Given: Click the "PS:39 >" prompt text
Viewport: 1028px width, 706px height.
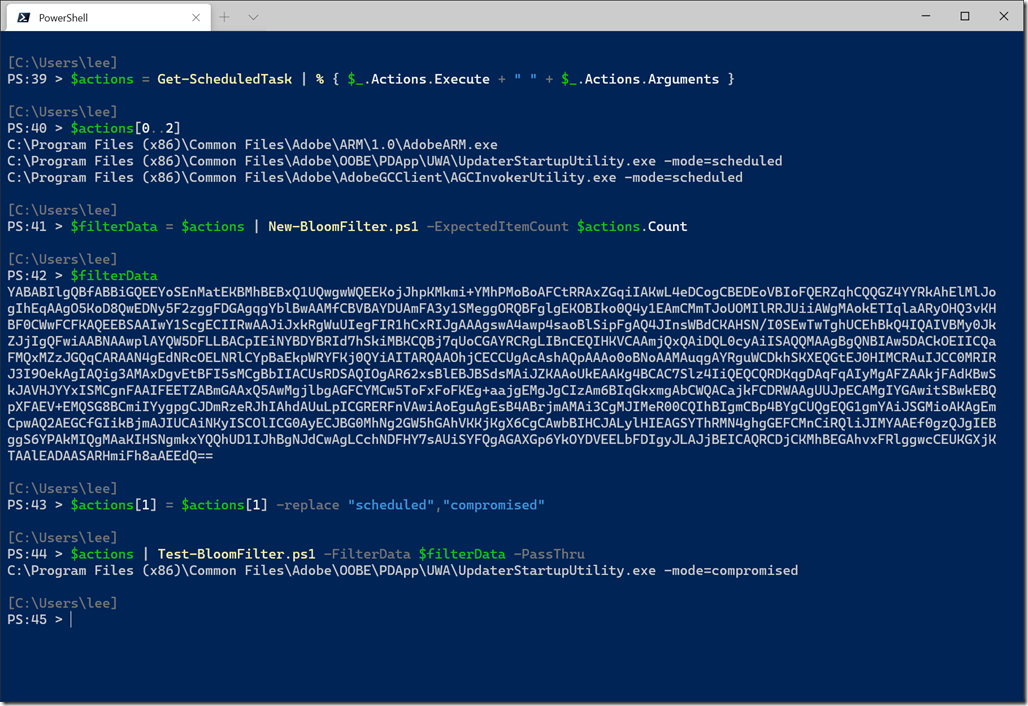Looking at the screenshot, I should pos(35,79).
